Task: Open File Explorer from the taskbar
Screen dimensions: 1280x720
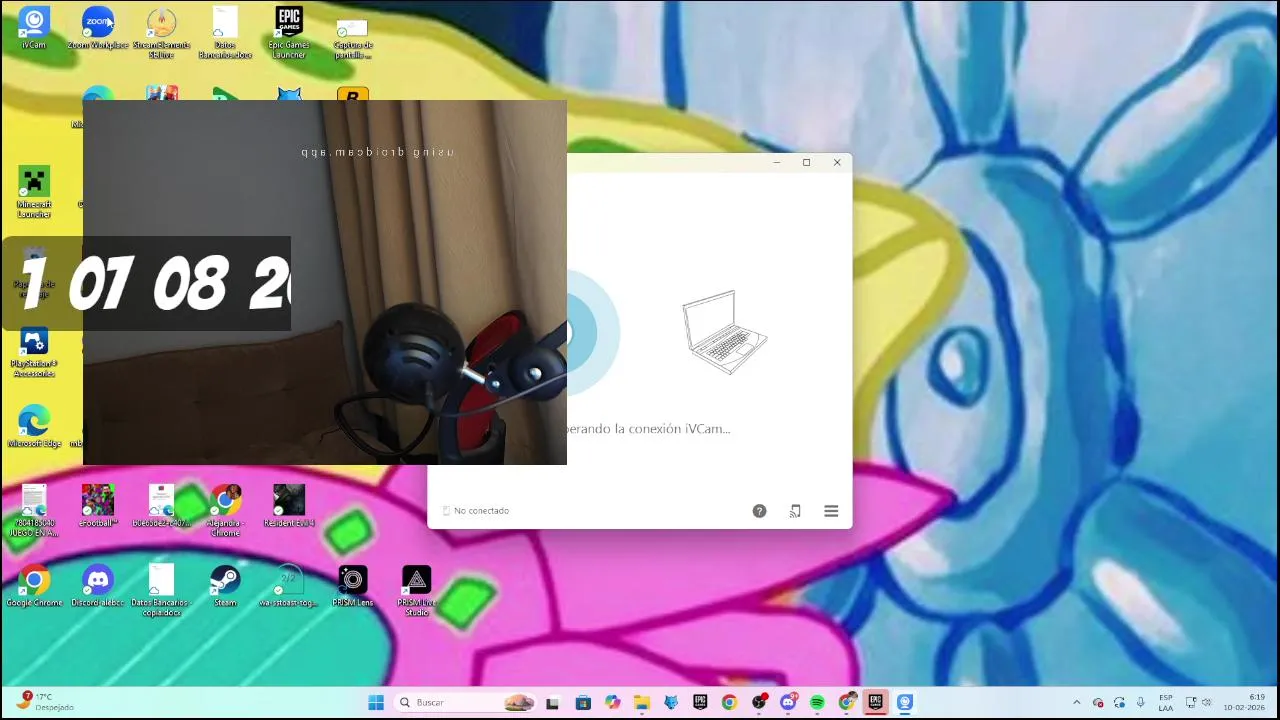Action: pos(641,703)
